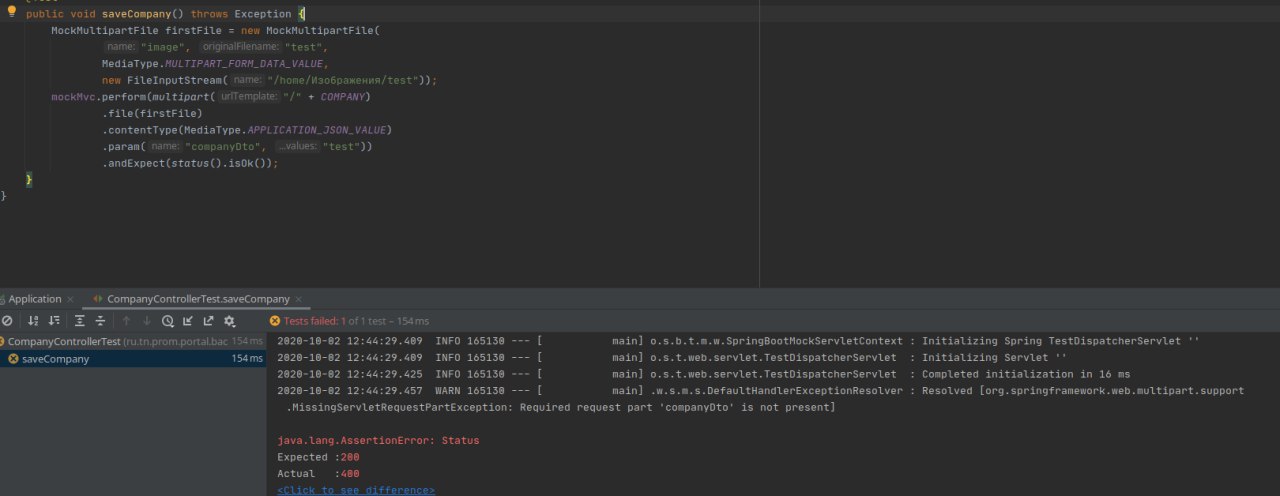Viewport: 1280px width, 496px height.
Task: Click the FileInputStream path string
Action: pyautogui.click(x=345, y=80)
